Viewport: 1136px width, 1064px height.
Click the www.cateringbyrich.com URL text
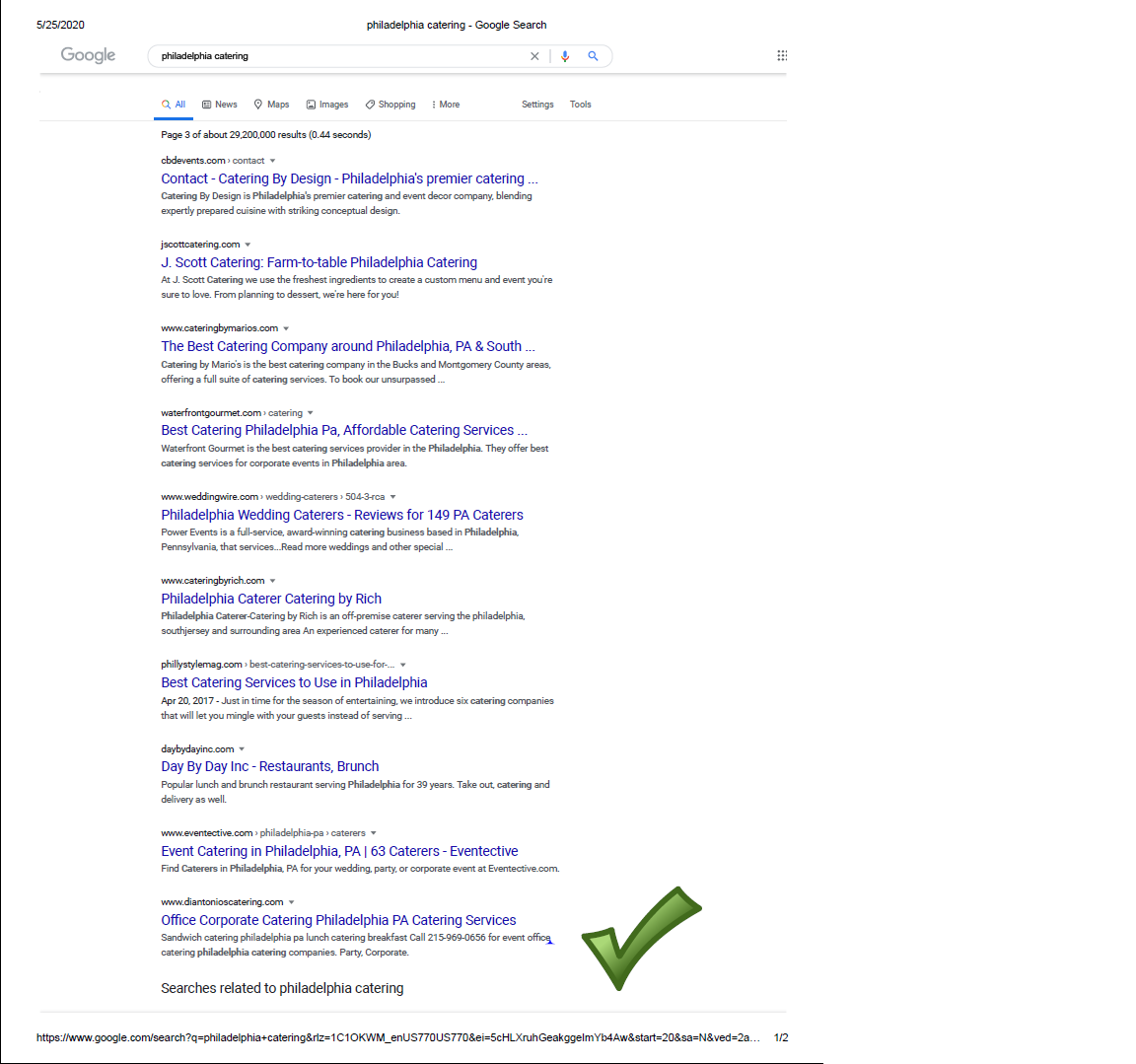[x=213, y=581]
